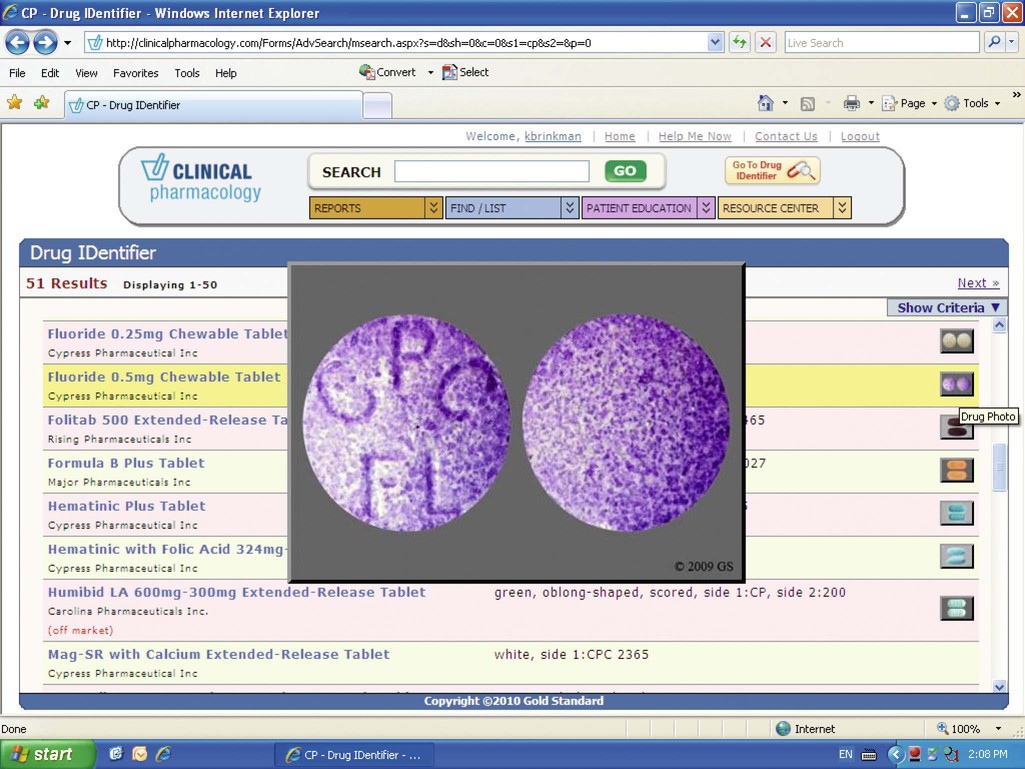Open the Tools menu in menu bar
1025x769 pixels.
tap(187, 73)
